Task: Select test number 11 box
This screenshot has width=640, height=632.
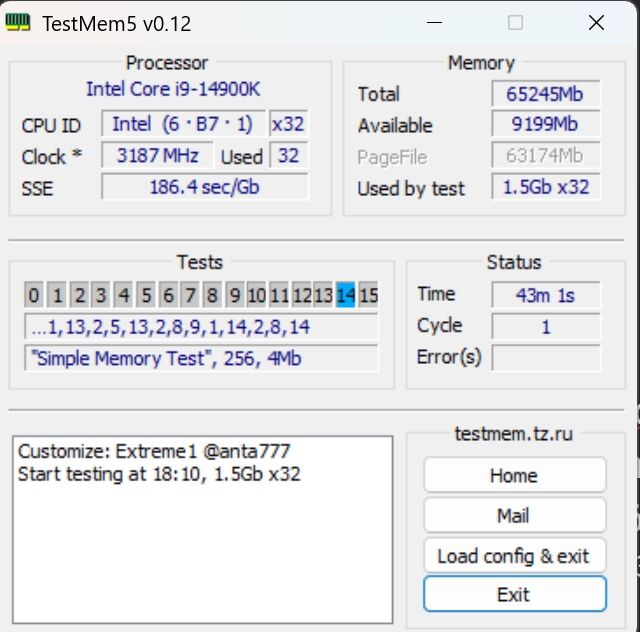Action: [279, 295]
